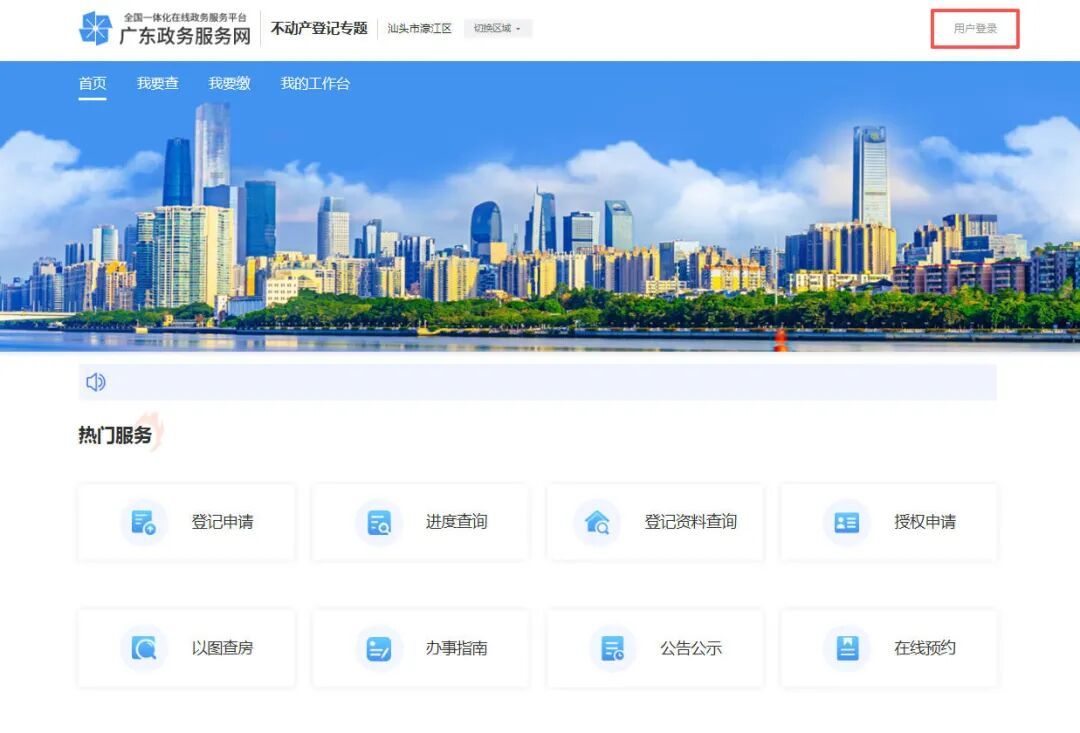
Task: Click the 进度查询 search icon
Action: pos(379,522)
